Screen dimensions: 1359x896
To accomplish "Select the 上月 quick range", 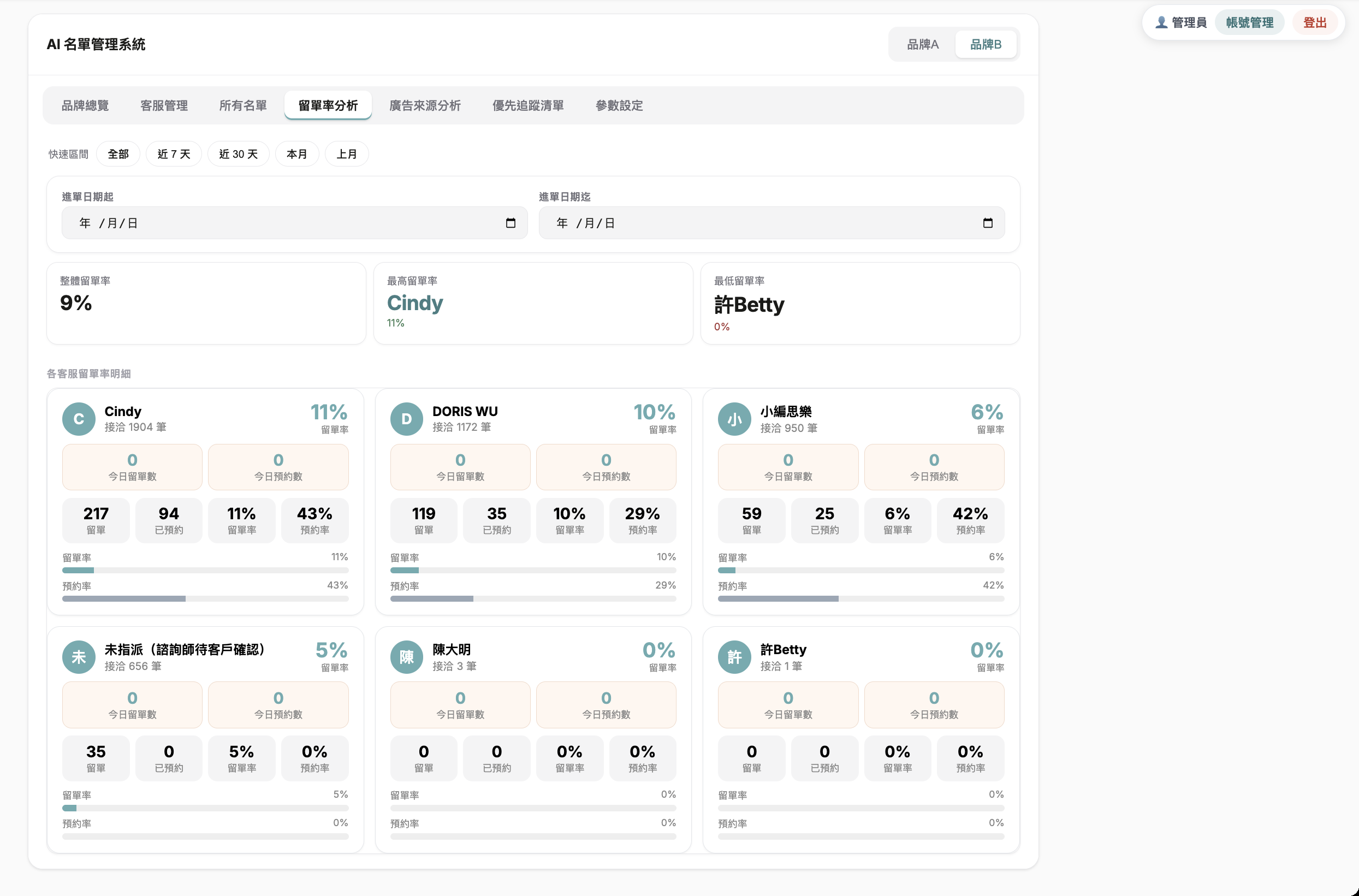I will 347,155.
